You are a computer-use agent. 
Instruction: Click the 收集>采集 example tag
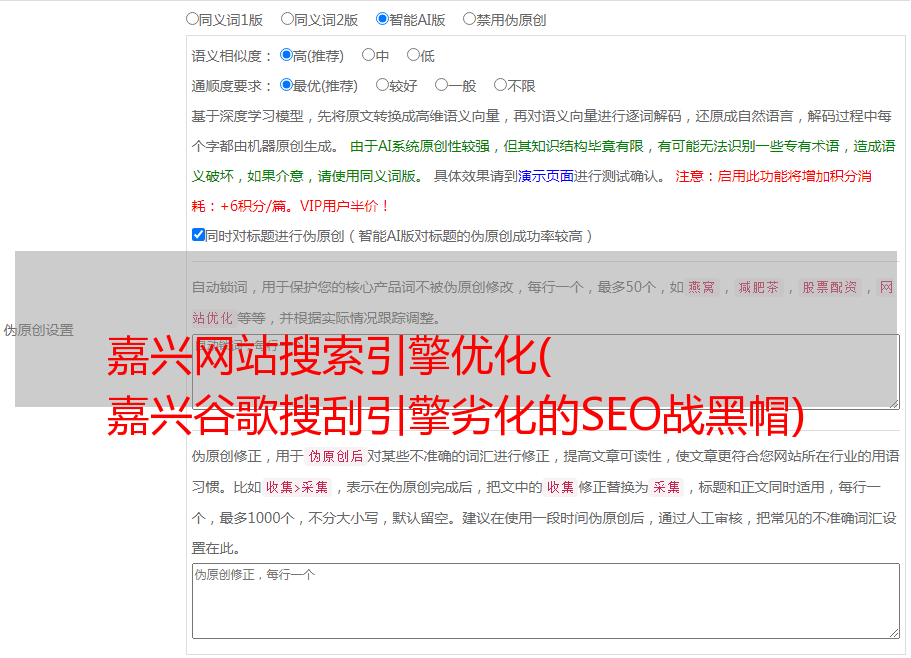coord(297,487)
